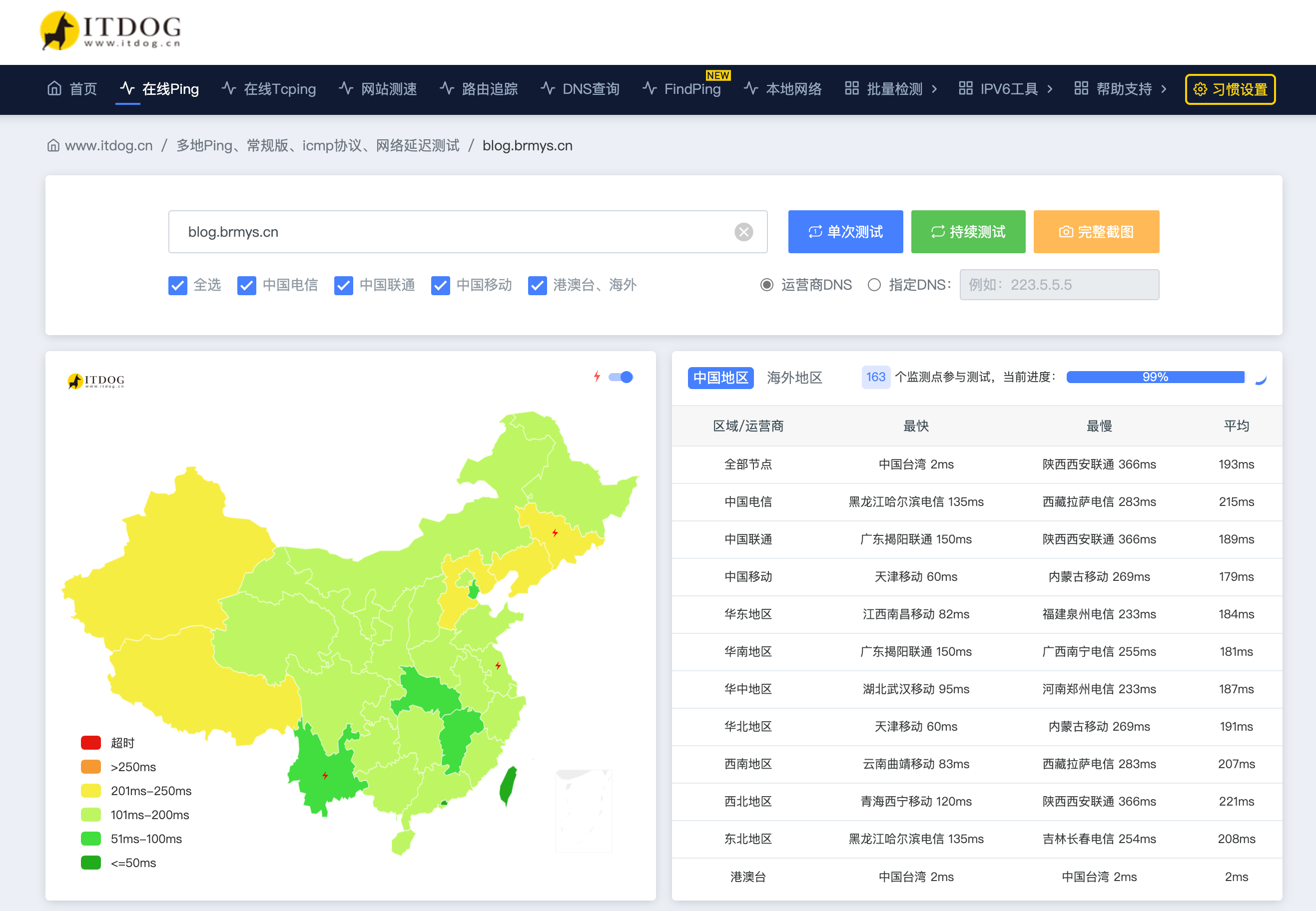This screenshot has width=1316, height=911.
Task: Click the home icon in breadcrumb
Action: tap(53, 145)
